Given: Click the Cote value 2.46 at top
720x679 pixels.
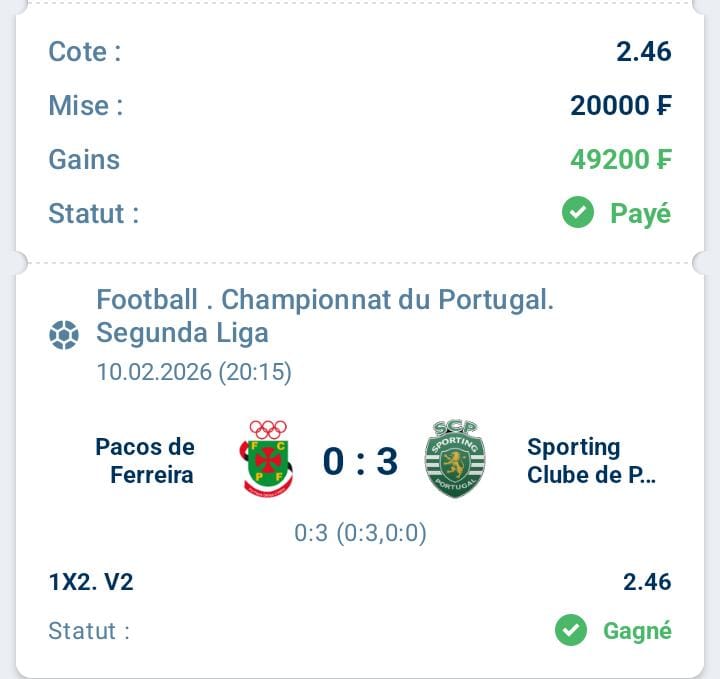Looking at the screenshot, I should pyautogui.click(x=644, y=52).
